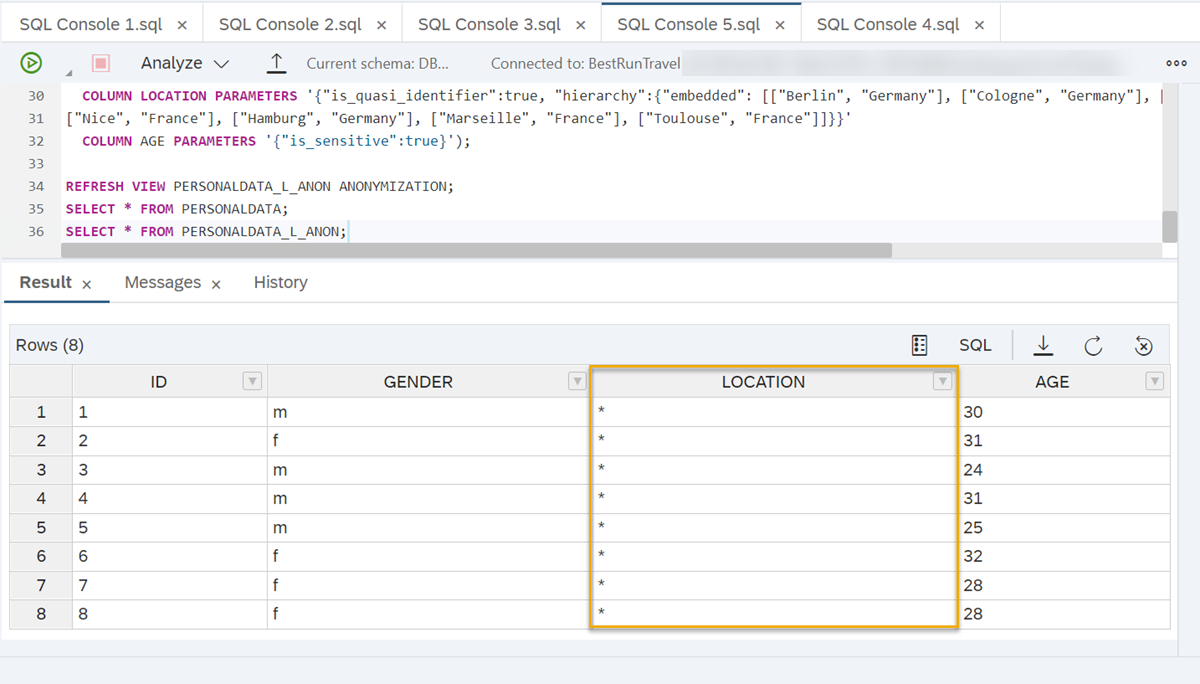Switch to SQL Console 2.sql tab
The width and height of the screenshot is (1200, 684).
[x=291, y=24]
